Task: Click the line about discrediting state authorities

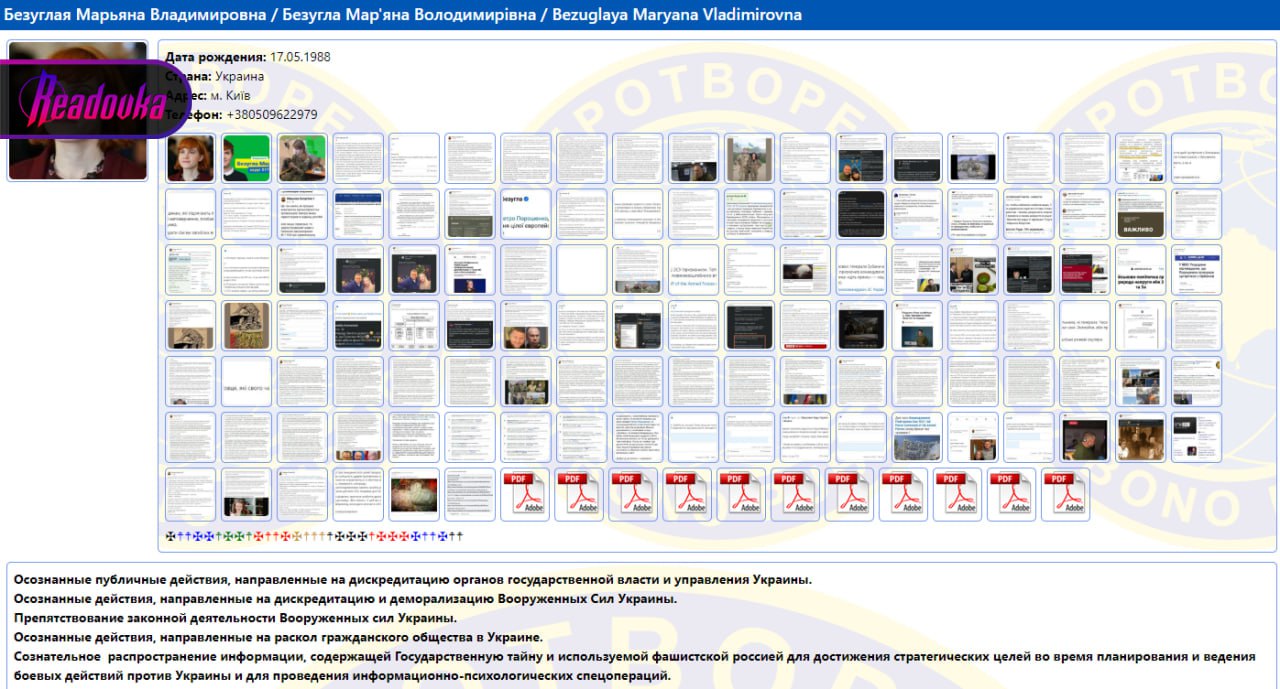Action: (x=413, y=580)
